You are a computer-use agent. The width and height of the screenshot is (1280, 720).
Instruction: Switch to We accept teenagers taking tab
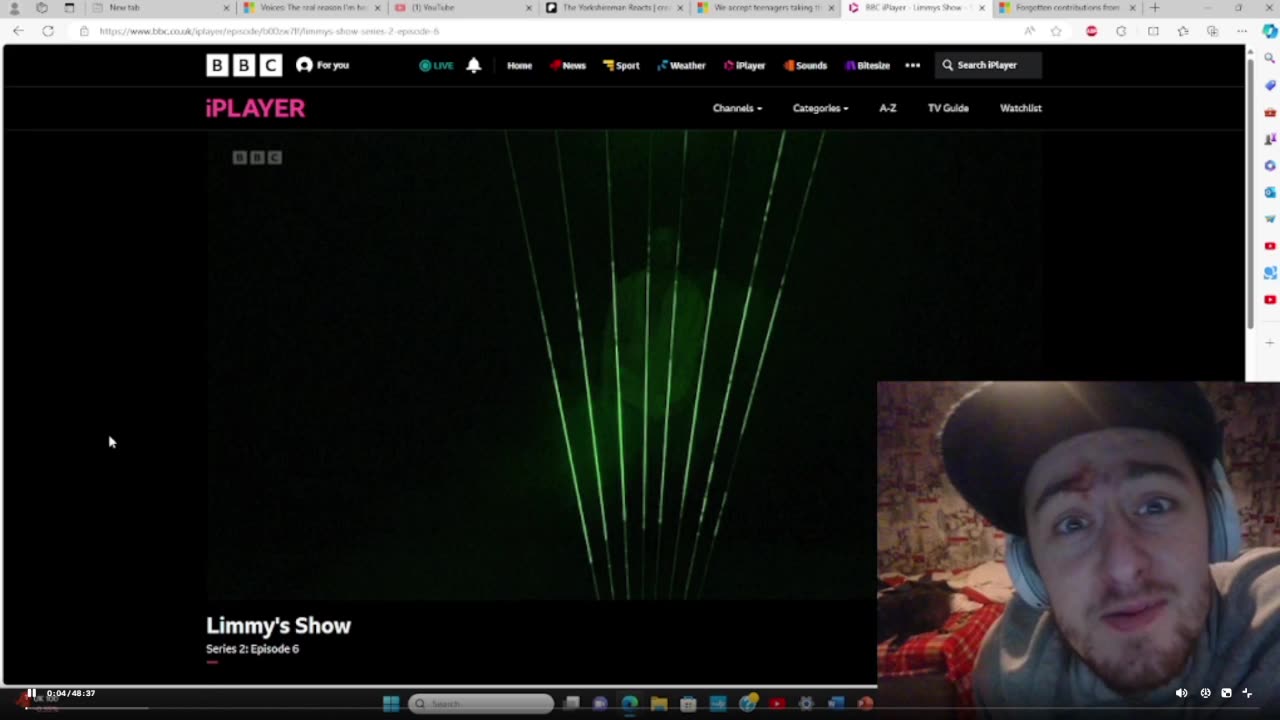pos(765,8)
